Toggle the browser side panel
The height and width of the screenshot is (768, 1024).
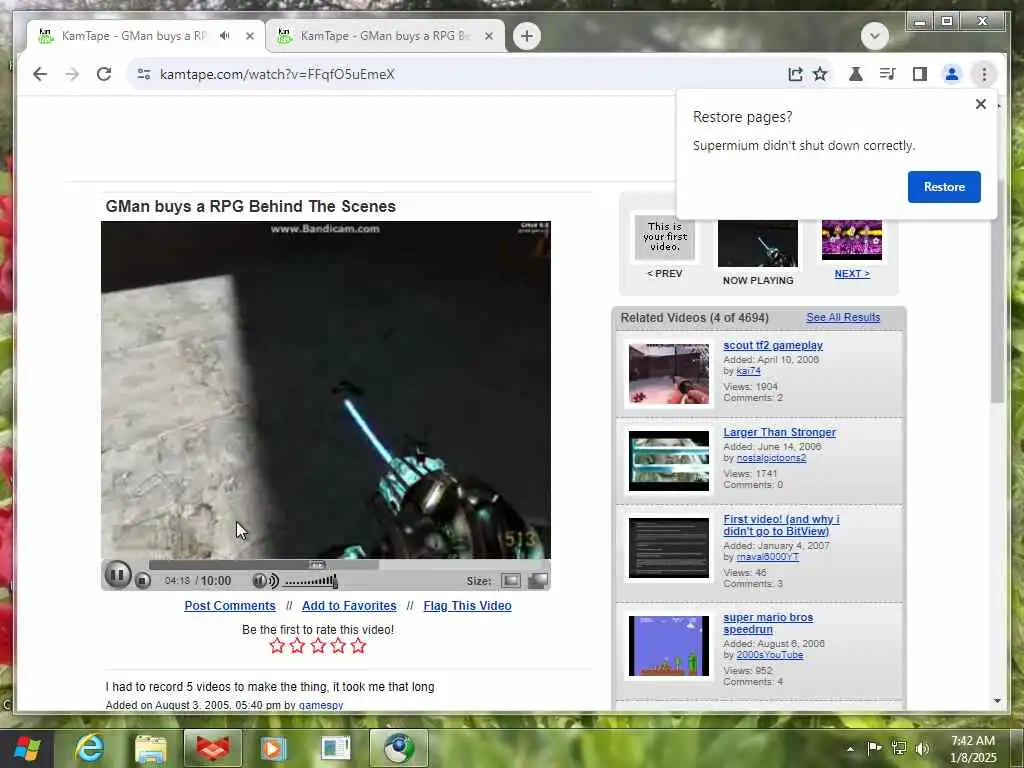920,74
